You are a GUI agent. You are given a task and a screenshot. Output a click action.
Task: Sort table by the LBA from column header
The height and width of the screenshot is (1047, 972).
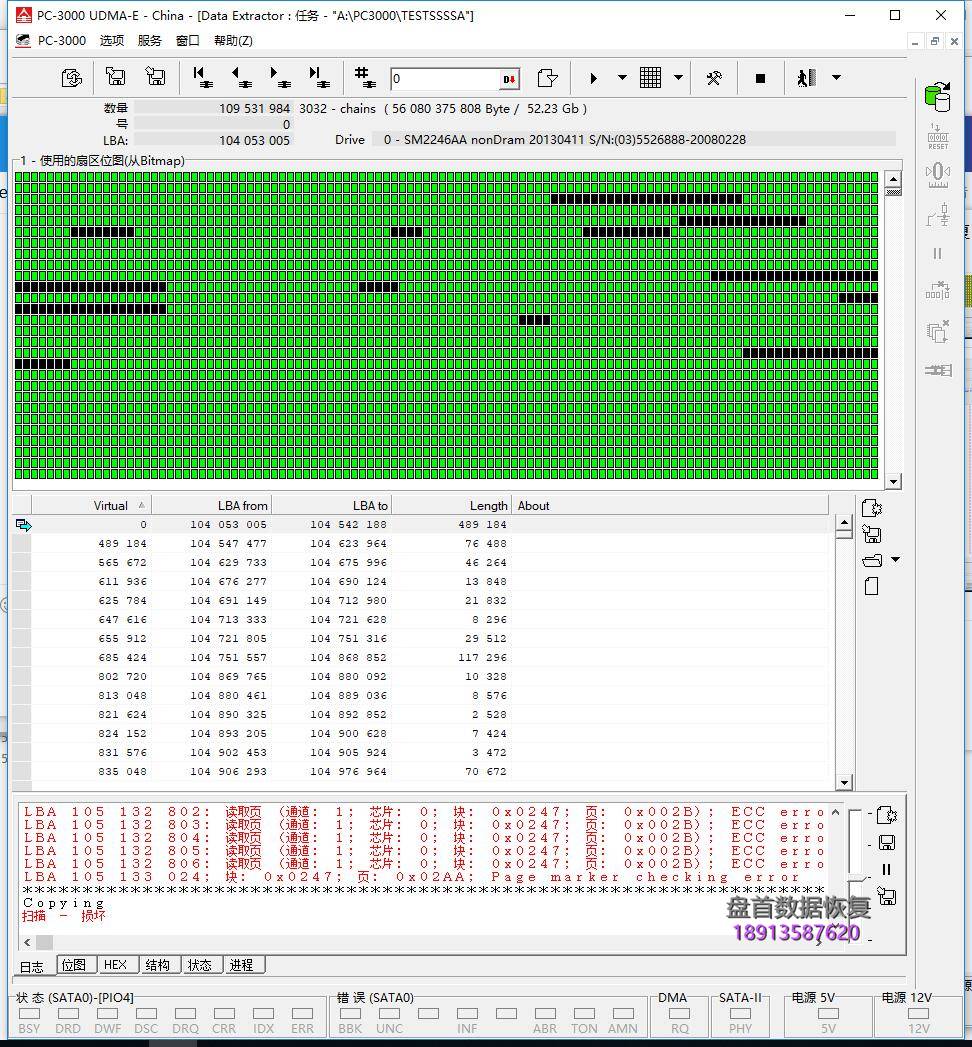(x=242, y=506)
